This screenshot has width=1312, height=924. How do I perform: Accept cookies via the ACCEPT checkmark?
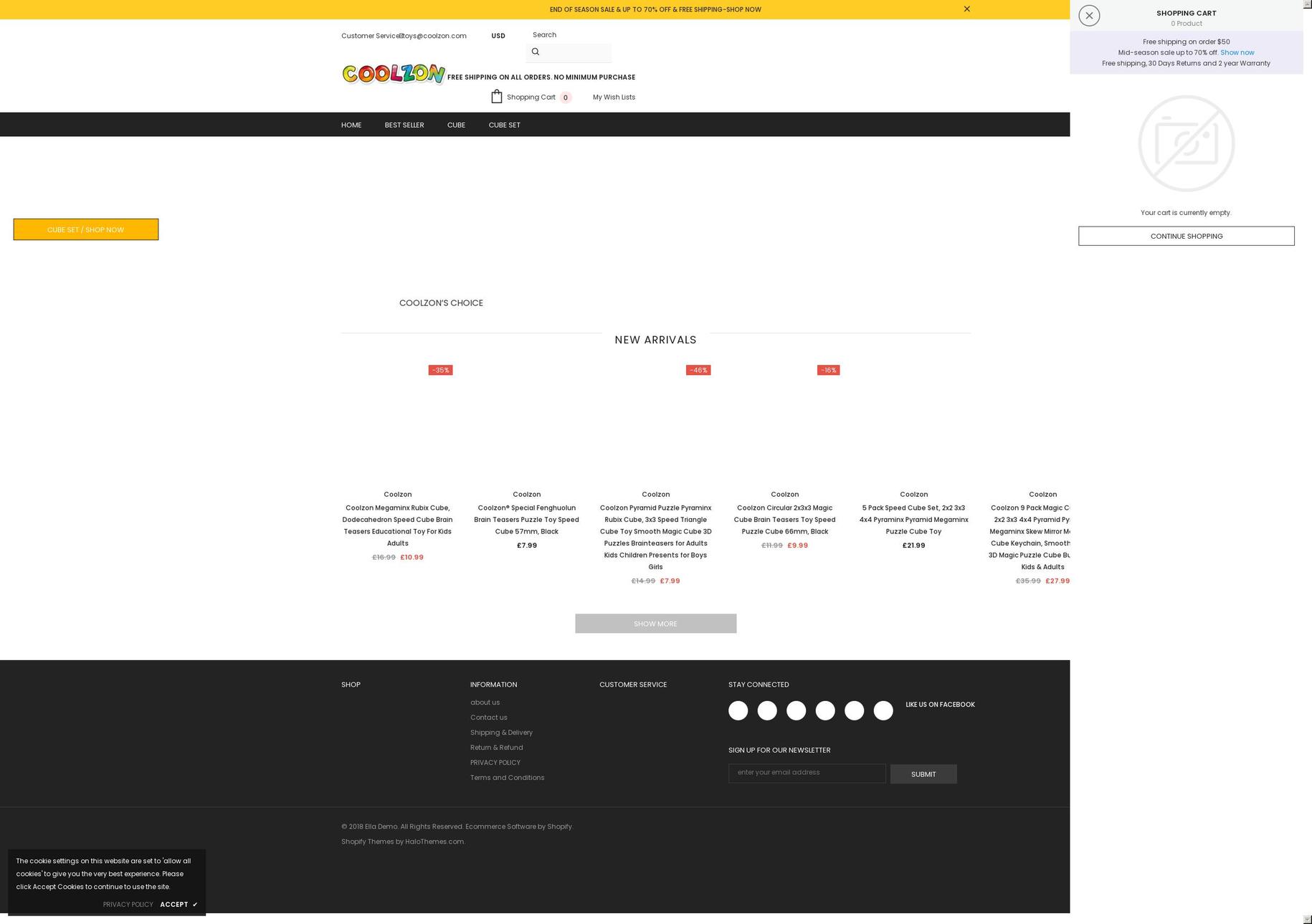[179, 904]
